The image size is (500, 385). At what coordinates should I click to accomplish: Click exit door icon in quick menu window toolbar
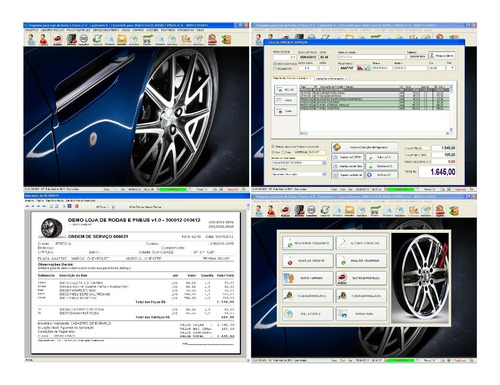[x=454, y=211]
